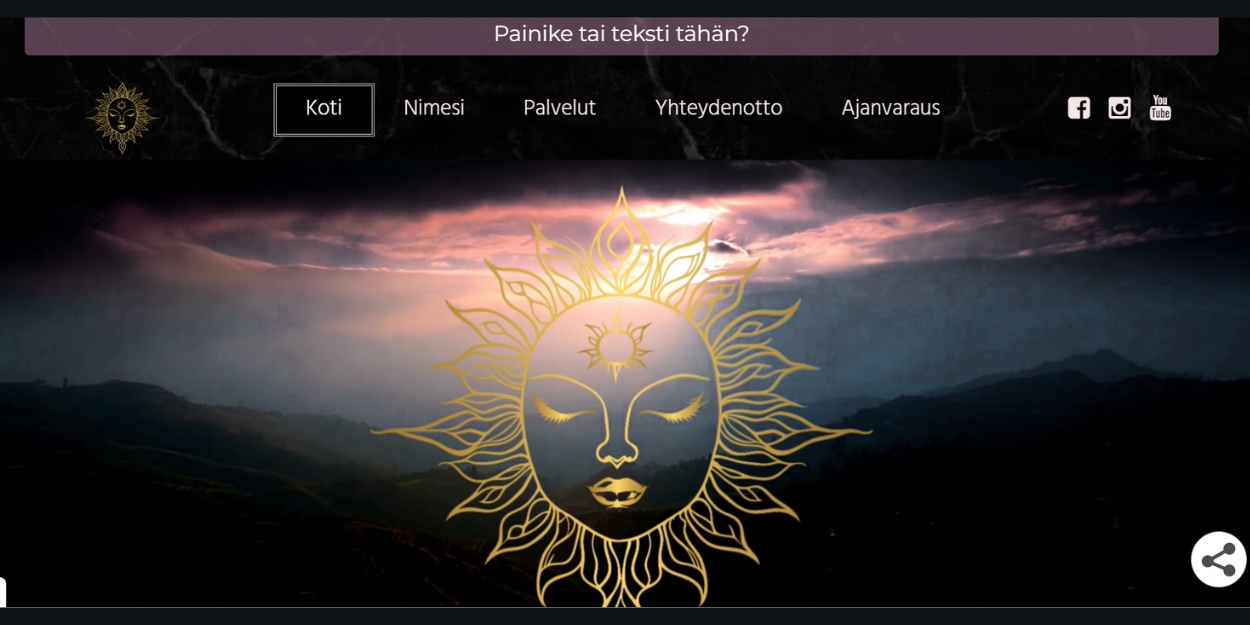
Task: Open the YouTube channel icon
Action: [1160, 107]
